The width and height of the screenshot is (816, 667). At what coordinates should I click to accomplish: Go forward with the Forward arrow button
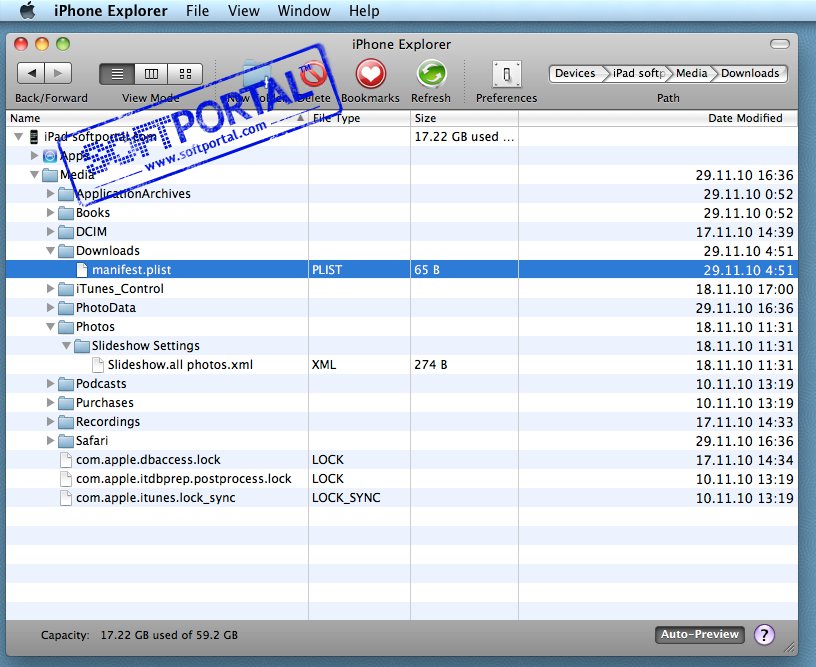click(x=58, y=73)
